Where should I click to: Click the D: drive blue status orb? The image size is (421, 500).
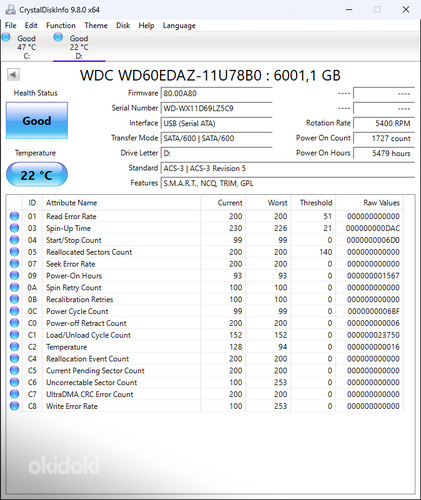pos(58,37)
